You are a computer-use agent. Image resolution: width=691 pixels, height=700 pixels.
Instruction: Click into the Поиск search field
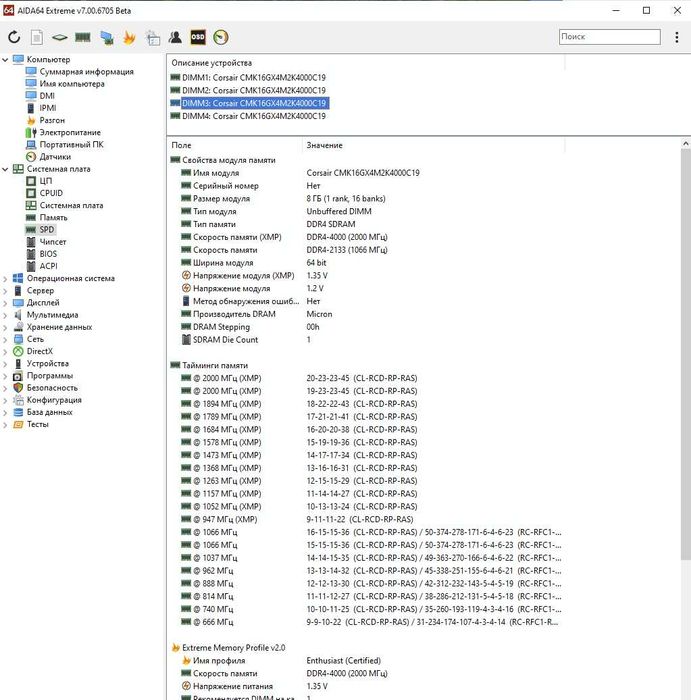pos(609,37)
